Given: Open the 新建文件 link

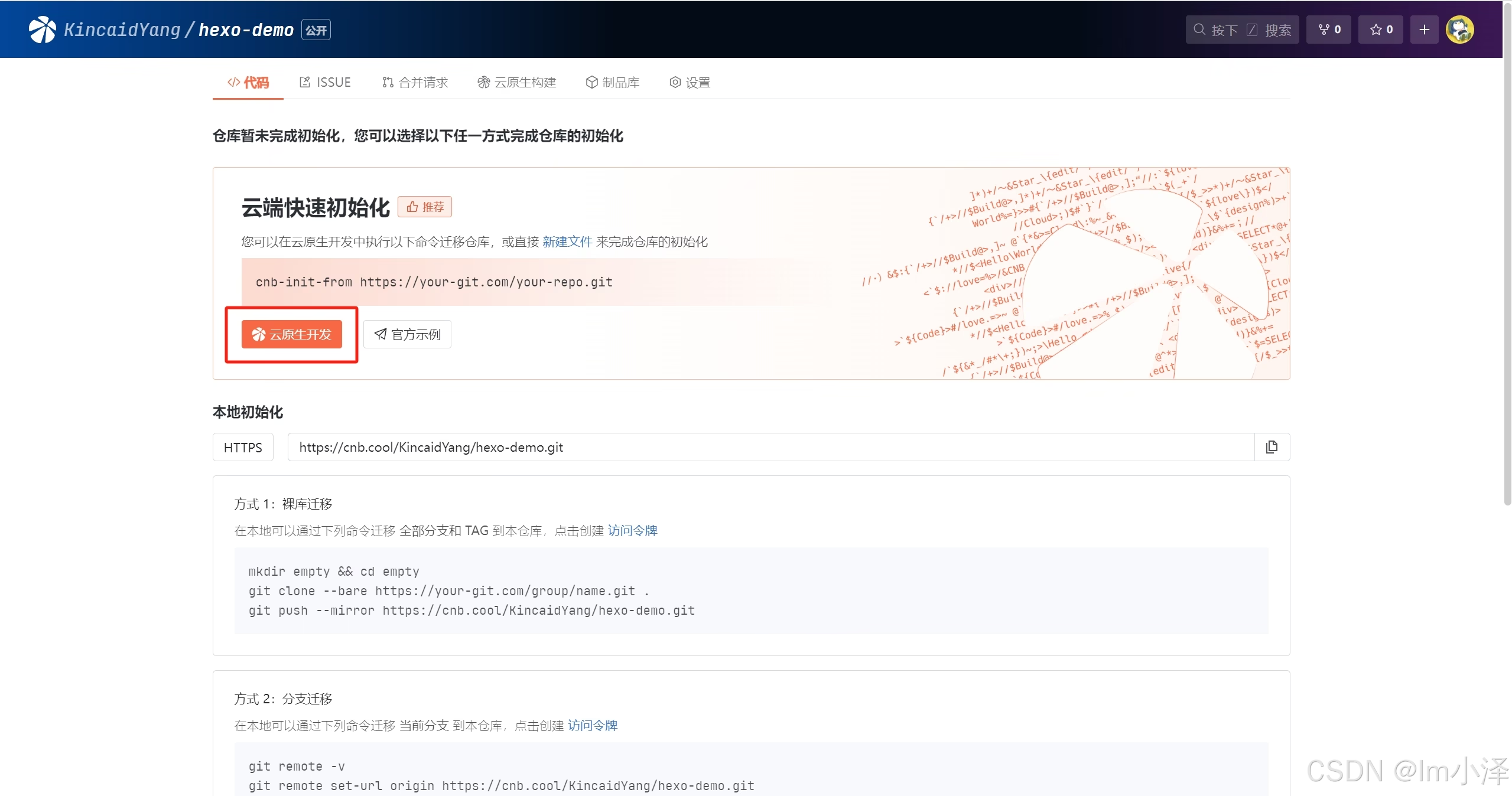Looking at the screenshot, I should coord(567,242).
